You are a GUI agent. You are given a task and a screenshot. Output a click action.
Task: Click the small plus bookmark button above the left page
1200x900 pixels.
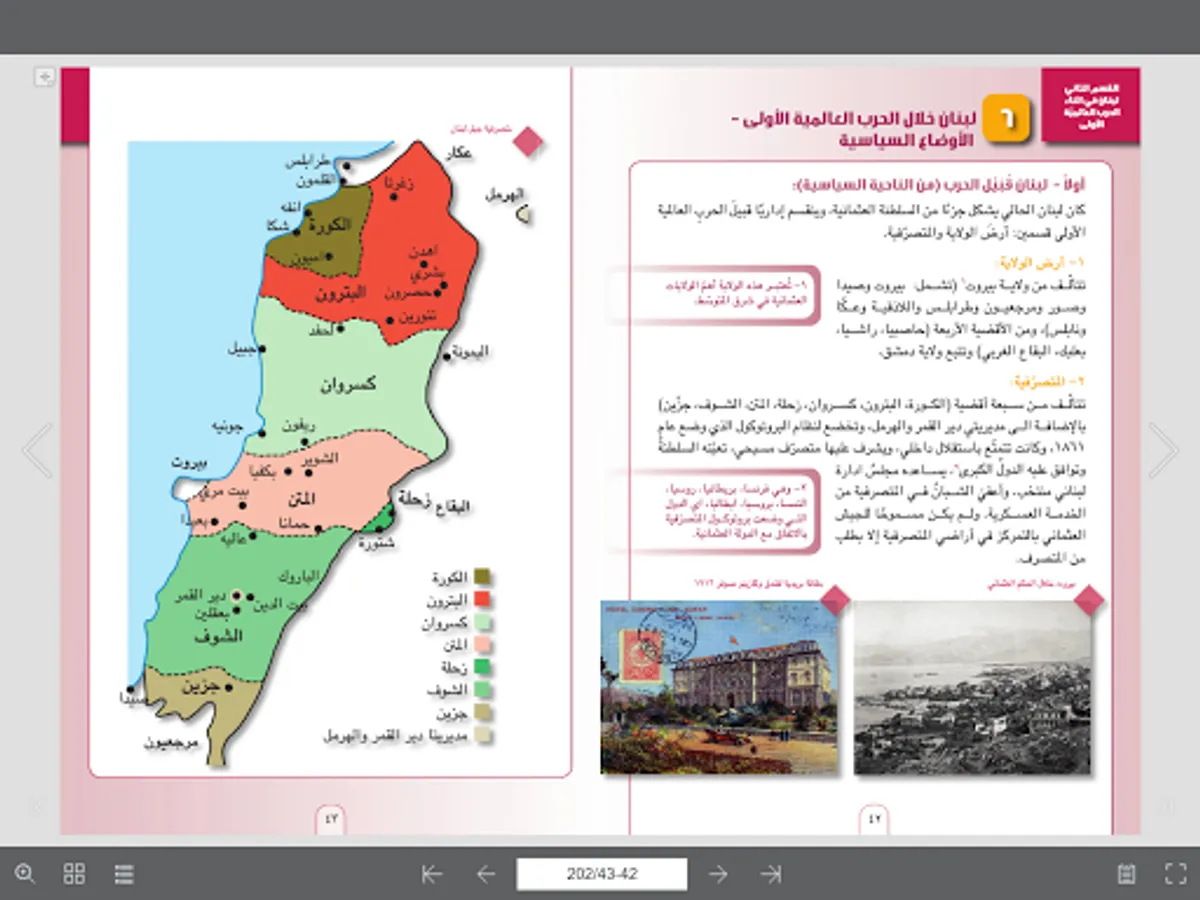pos(44,77)
